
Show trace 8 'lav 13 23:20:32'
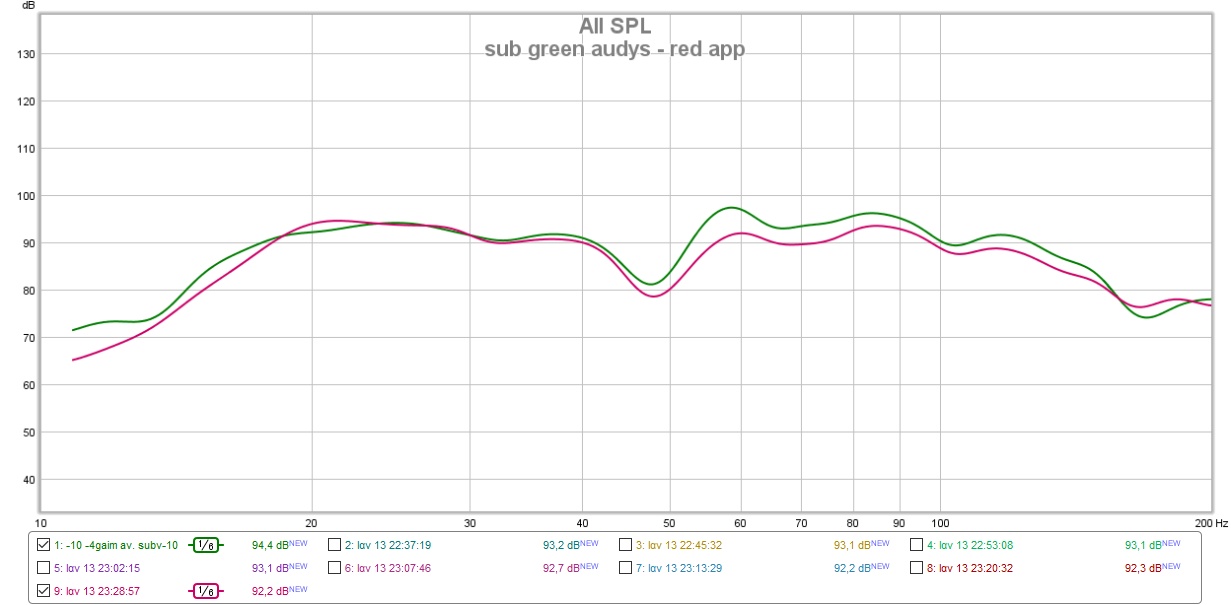coord(917,568)
